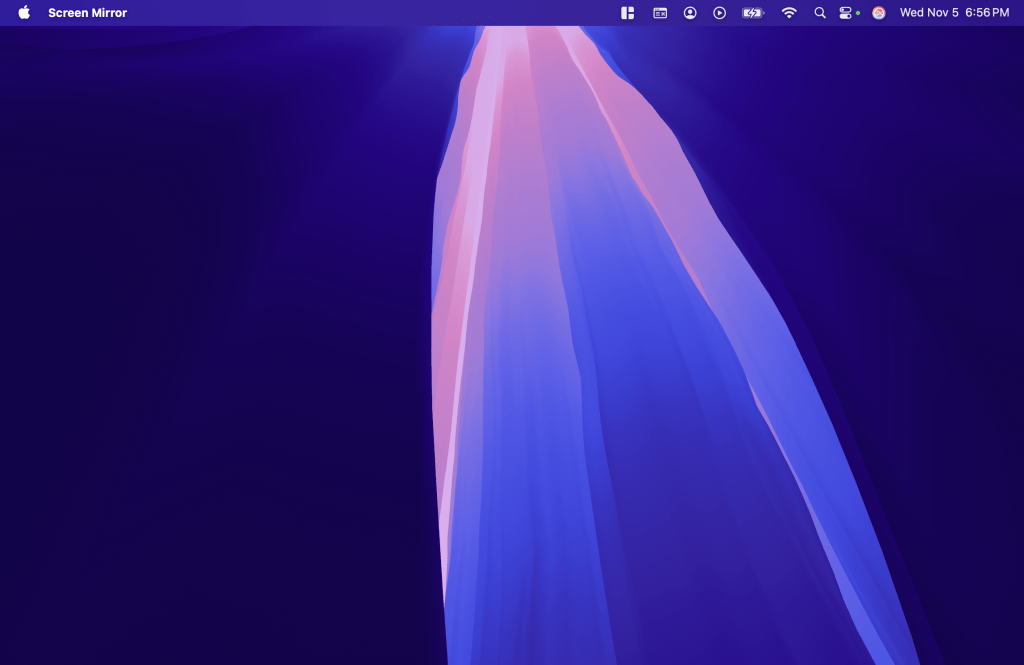Open the Screen Mirror app menu
The image size is (1024, 665).
point(87,13)
